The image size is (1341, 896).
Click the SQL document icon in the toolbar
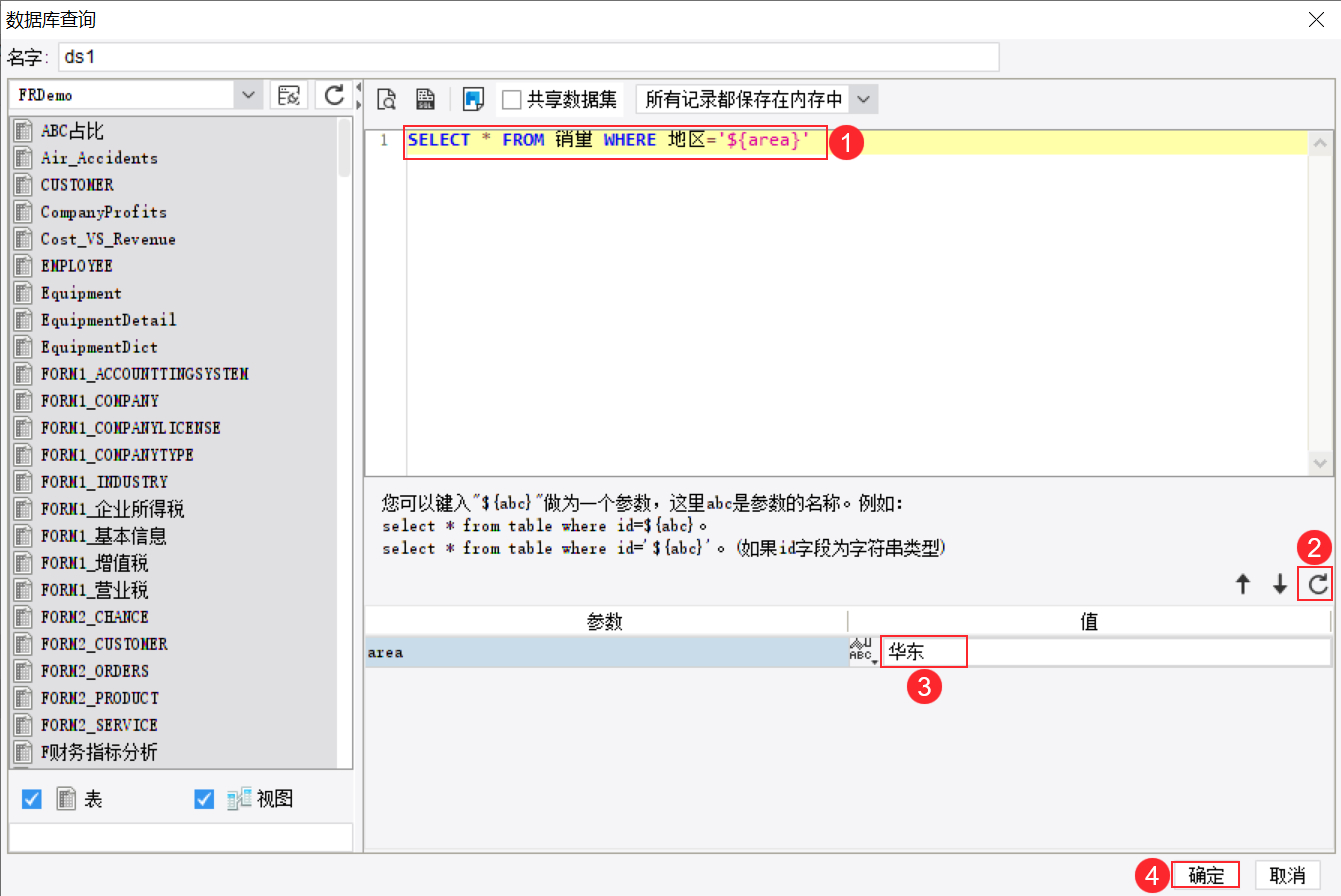pos(425,98)
